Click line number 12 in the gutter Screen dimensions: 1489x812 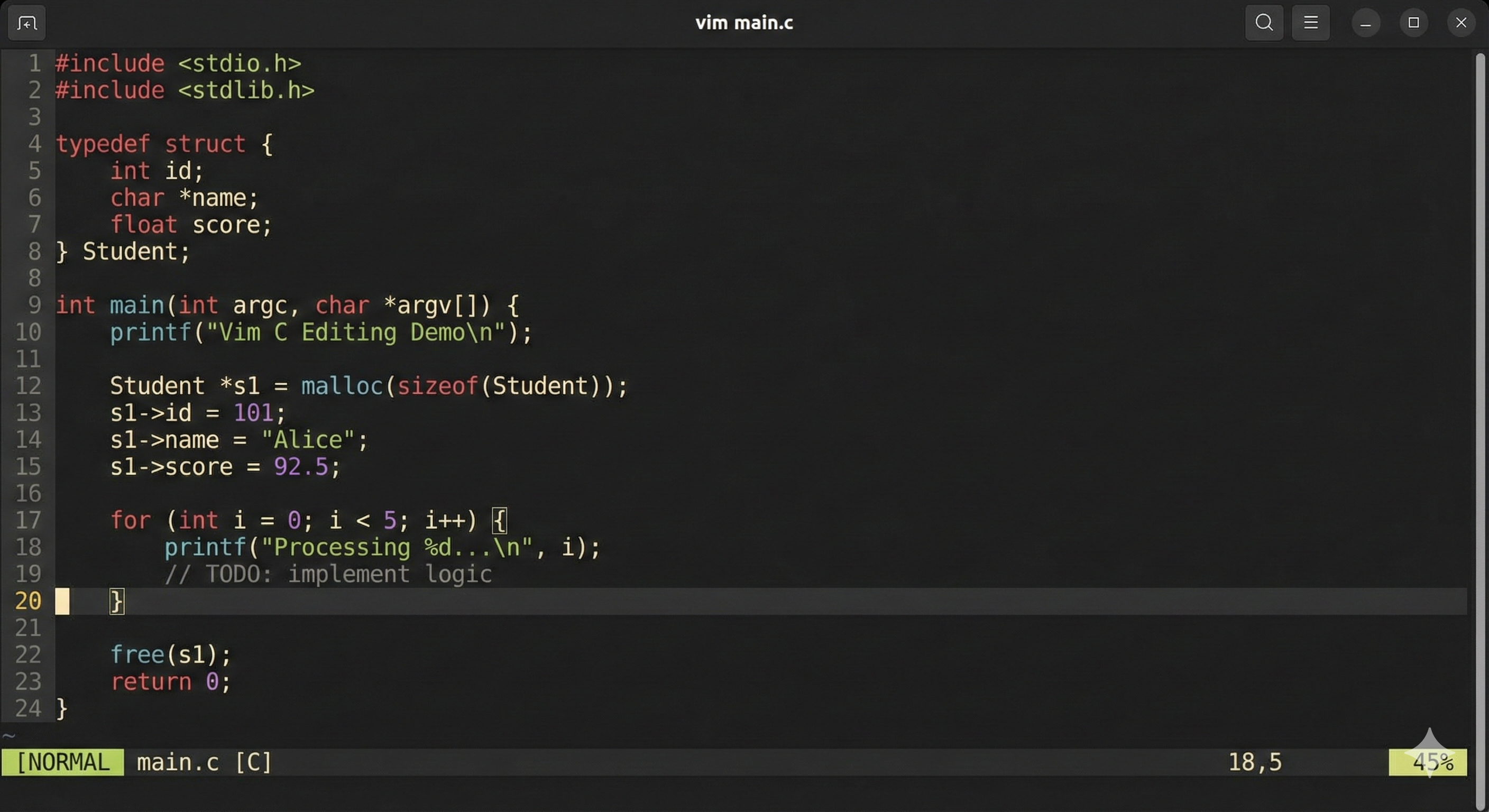click(29, 385)
